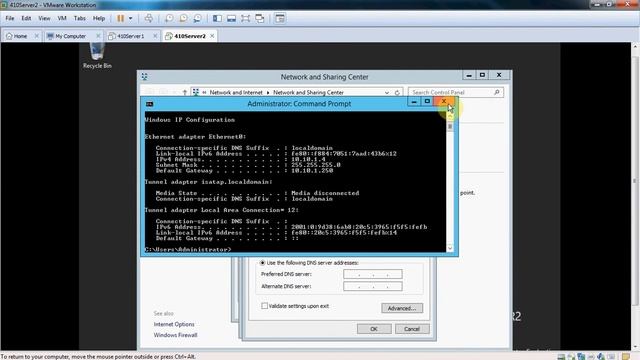Expand the Control Panel address bar history dropdown

[387, 93]
